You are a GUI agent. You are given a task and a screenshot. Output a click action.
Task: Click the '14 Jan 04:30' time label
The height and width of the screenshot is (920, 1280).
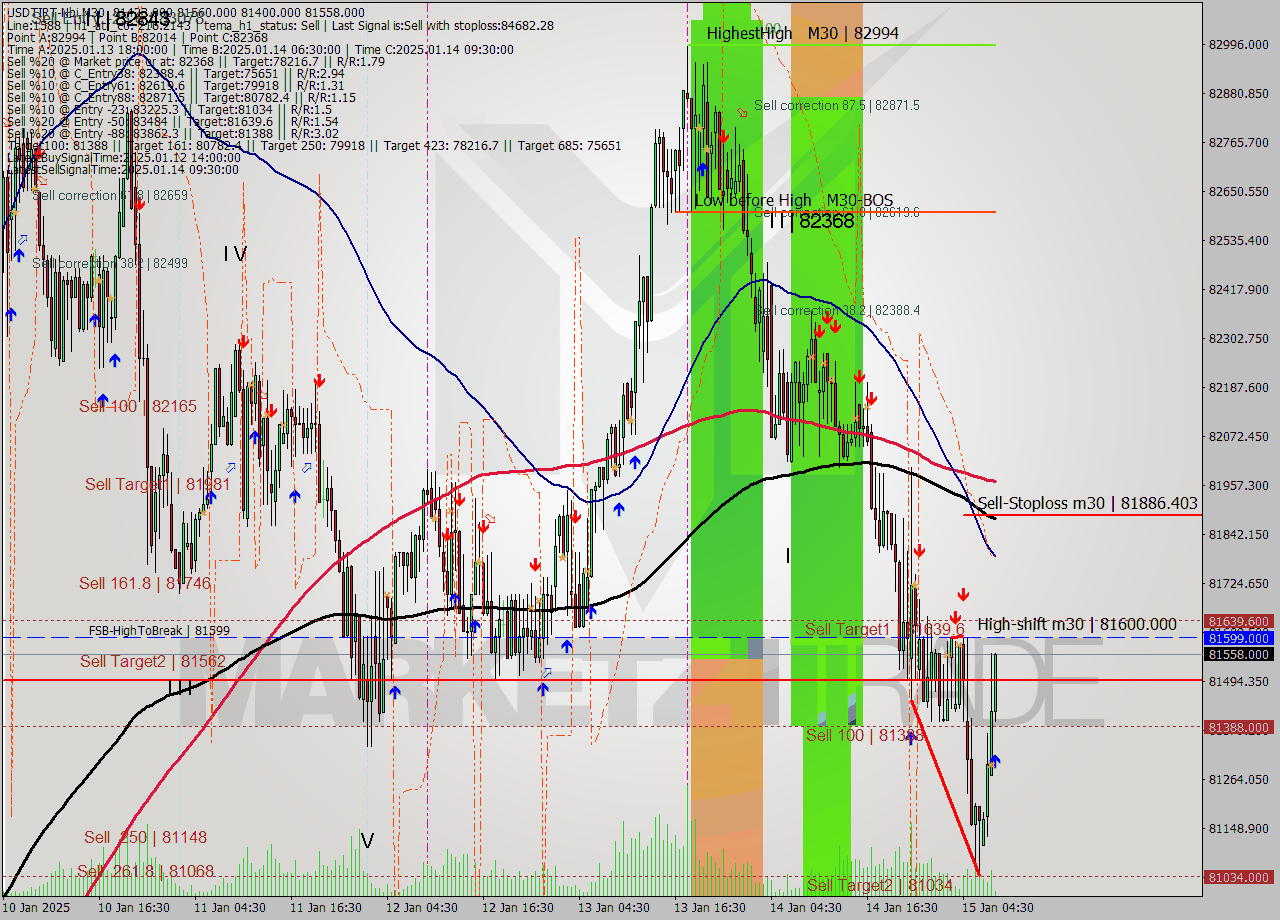pos(805,908)
